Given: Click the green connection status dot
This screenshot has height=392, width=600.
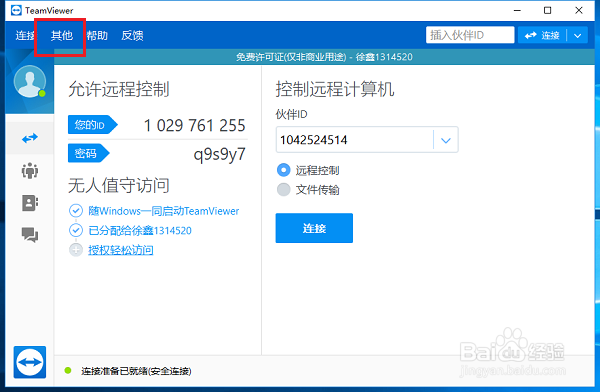Looking at the screenshot, I should tap(68, 370).
